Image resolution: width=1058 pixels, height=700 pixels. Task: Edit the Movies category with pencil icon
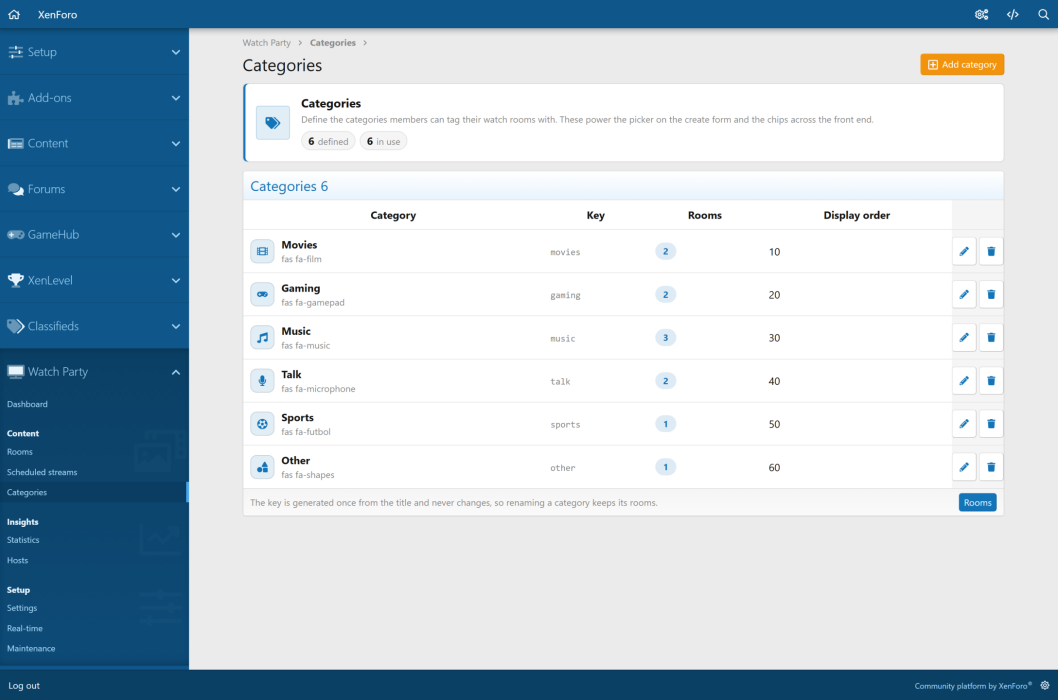pyautogui.click(x=964, y=251)
